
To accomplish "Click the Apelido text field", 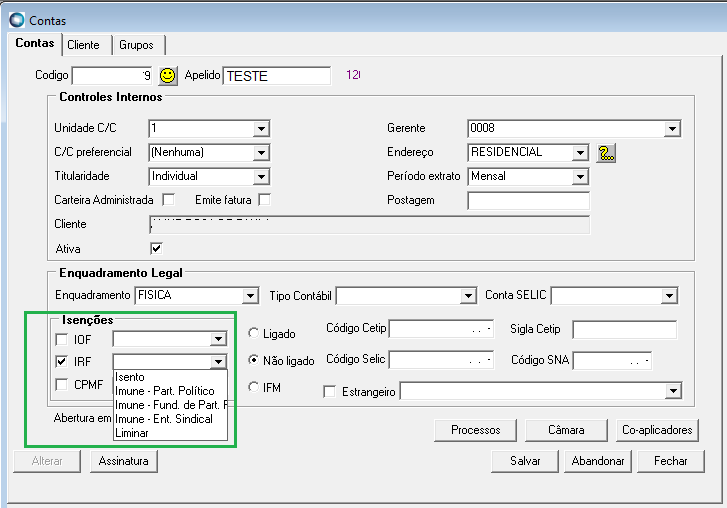I will point(277,76).
